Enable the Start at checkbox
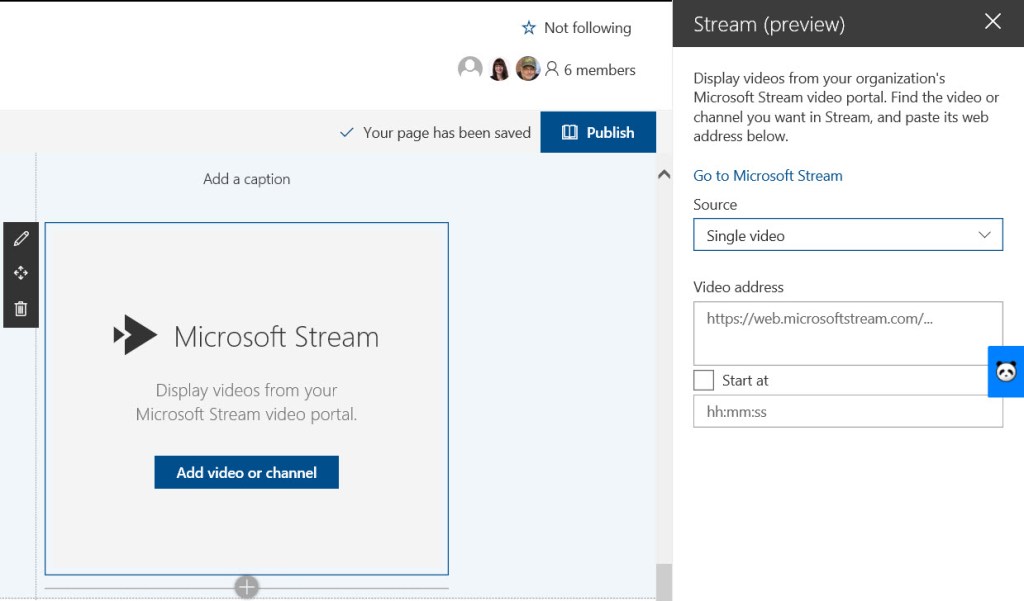 point(703,380)
